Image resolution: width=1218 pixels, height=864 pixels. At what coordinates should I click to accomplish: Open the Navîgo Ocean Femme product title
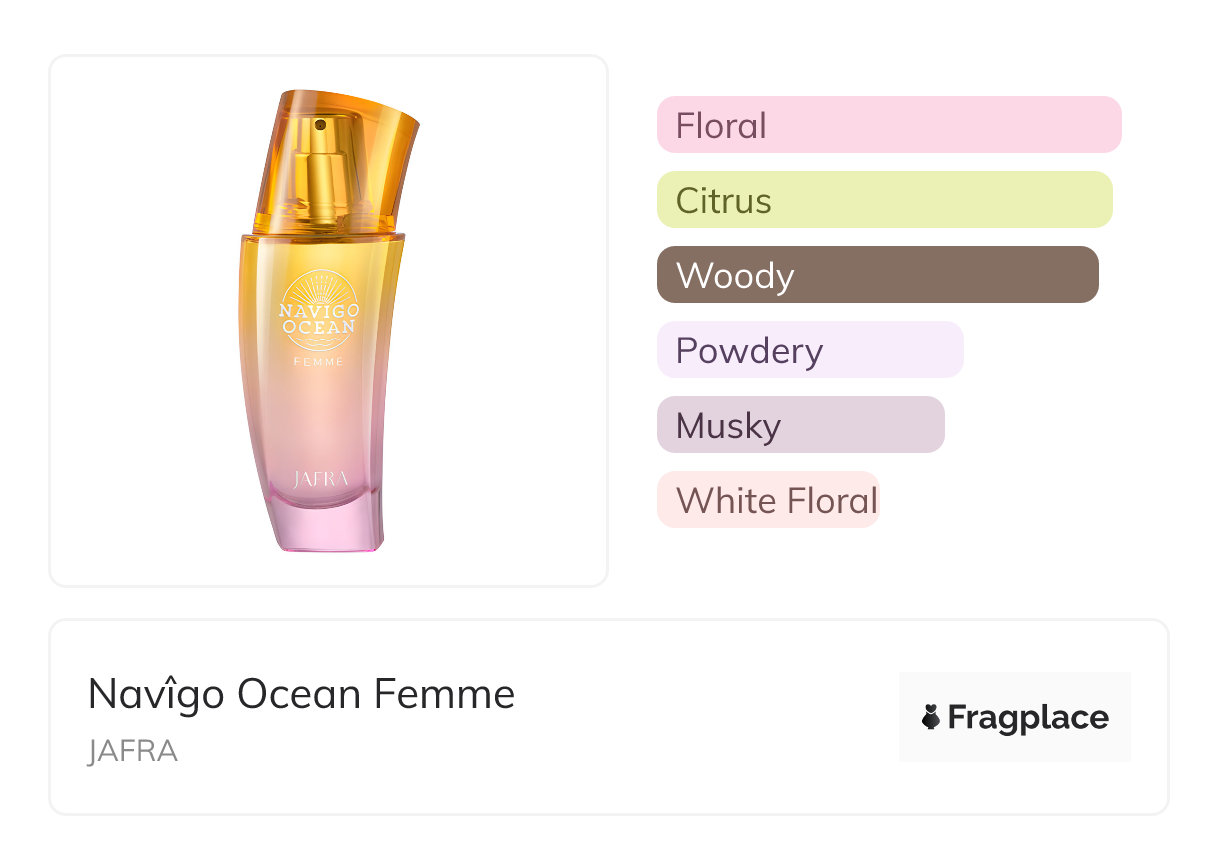click(x=301, y=694)
